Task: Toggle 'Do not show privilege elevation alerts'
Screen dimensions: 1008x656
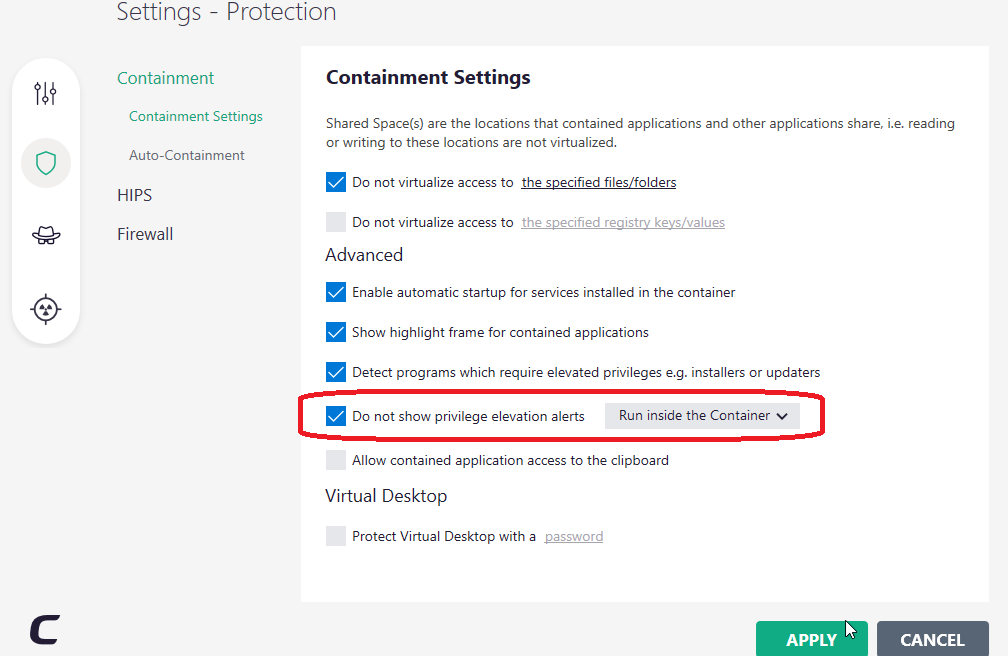Action: tap(336, 416)
